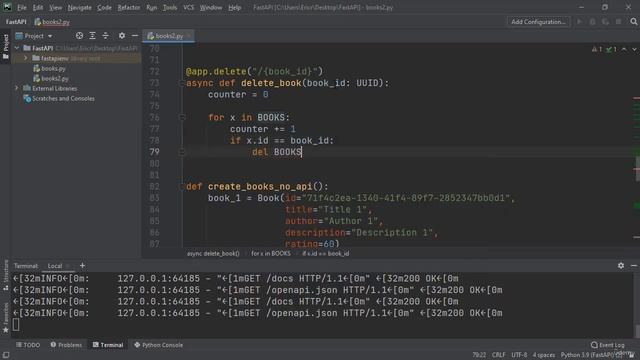Click the Select Opened File target icon
The height and width of the screenshot is (360, 640).
(80, 36)
